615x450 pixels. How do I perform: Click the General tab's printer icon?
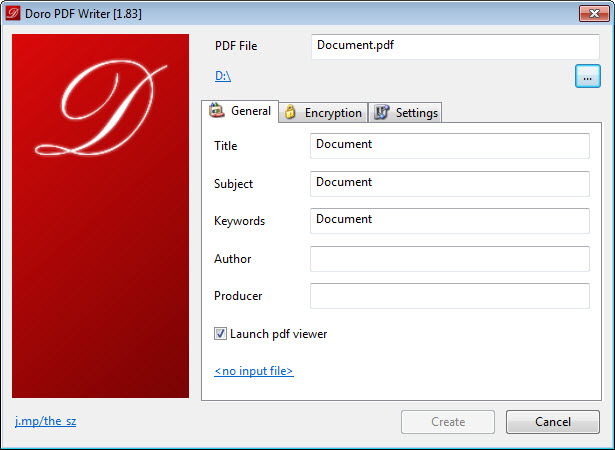pos(217,110)
